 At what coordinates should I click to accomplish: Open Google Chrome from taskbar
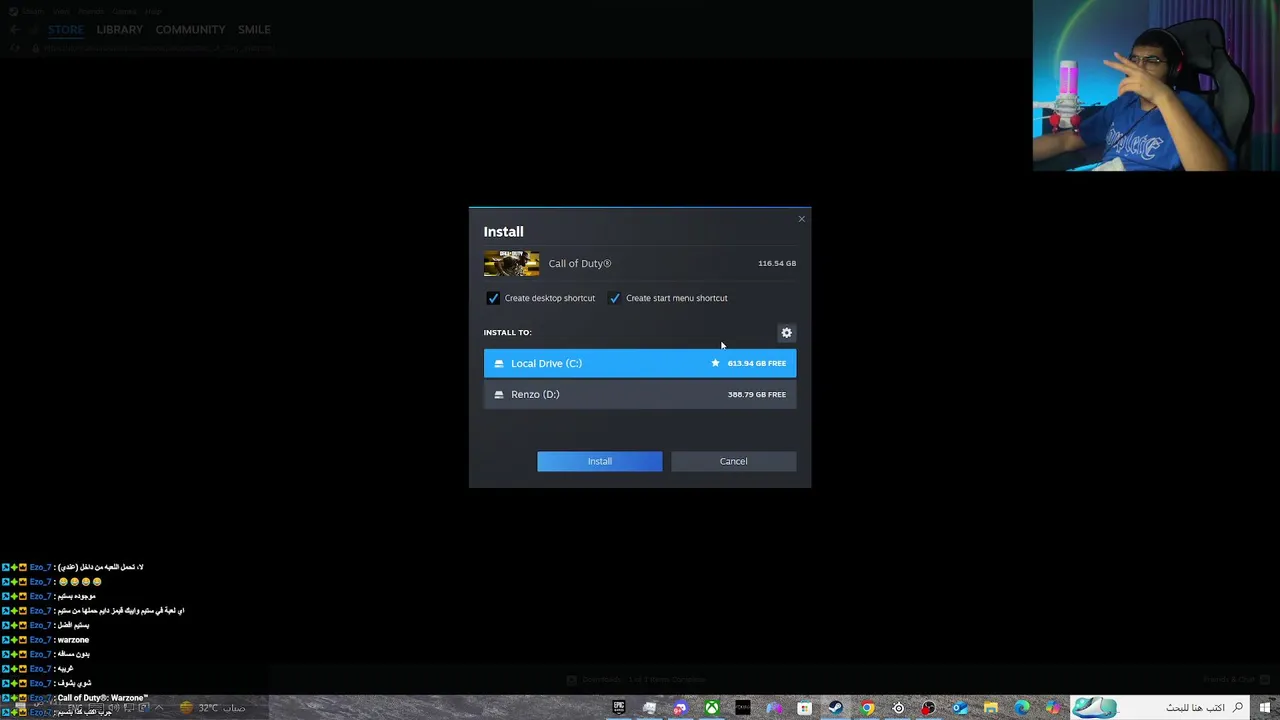[x=867, y=708]
